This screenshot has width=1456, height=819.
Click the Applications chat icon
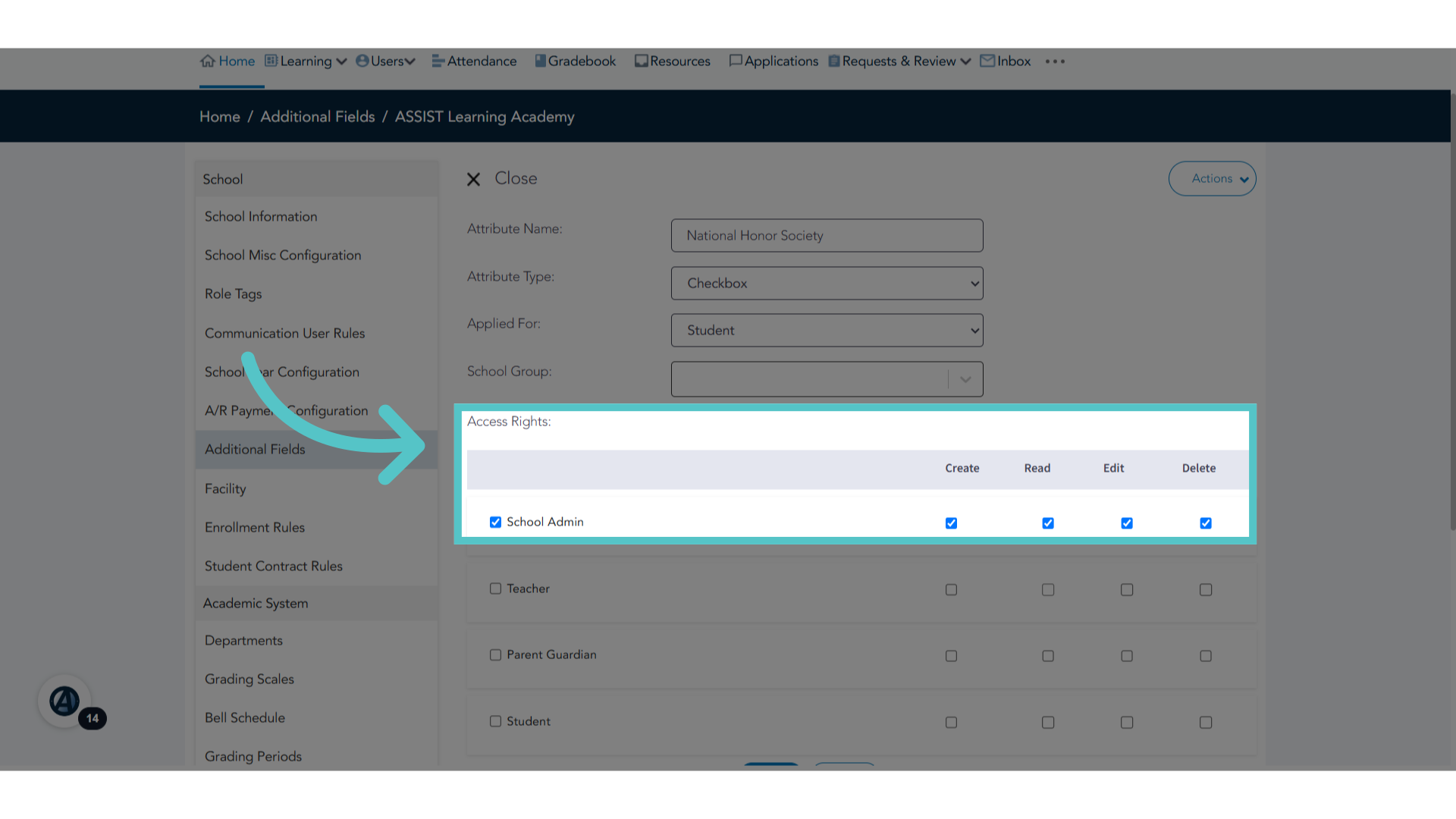tap(736, 61)
